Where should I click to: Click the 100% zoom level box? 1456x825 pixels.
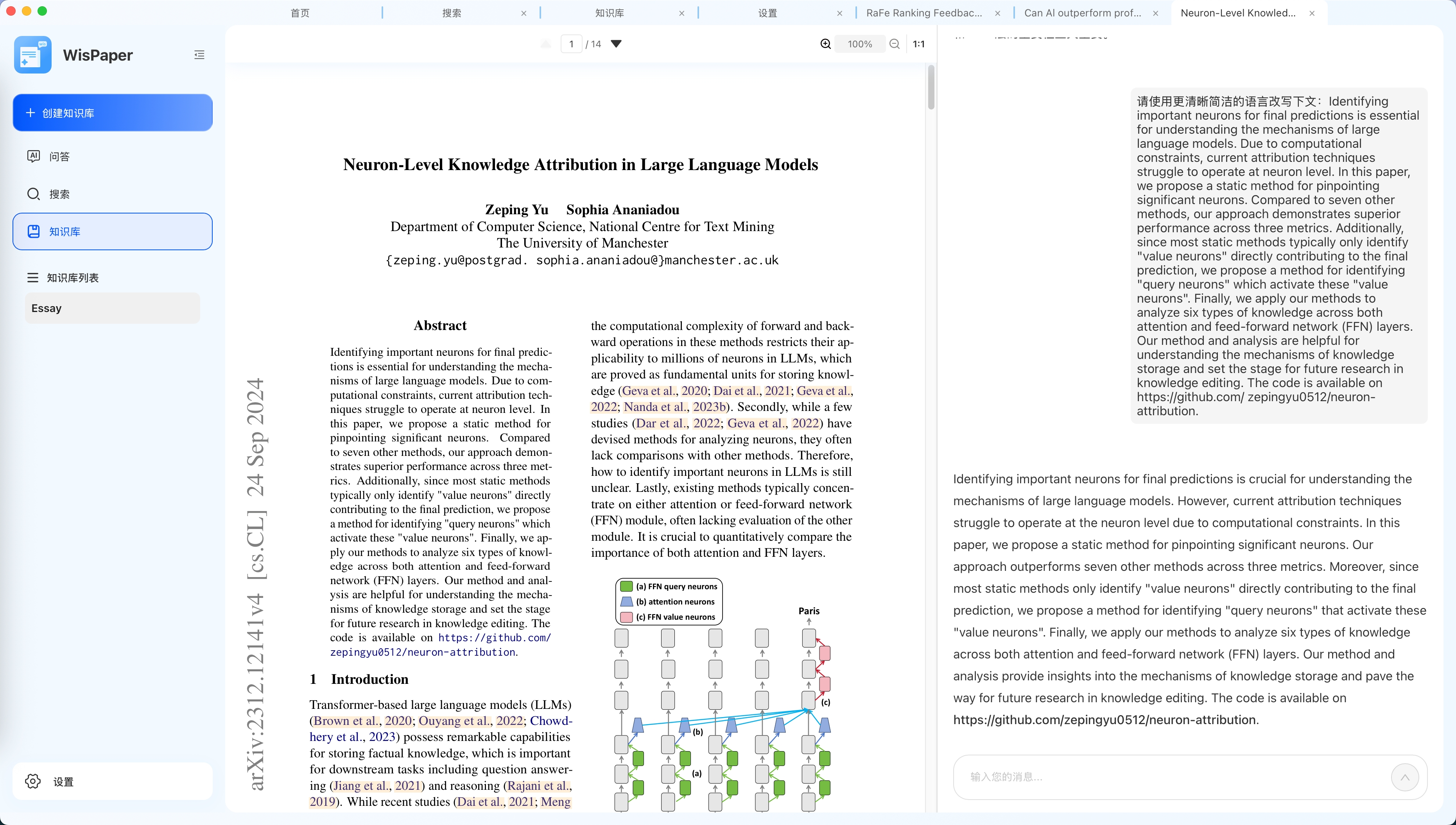pyautogui.click(x=859, y=44)
